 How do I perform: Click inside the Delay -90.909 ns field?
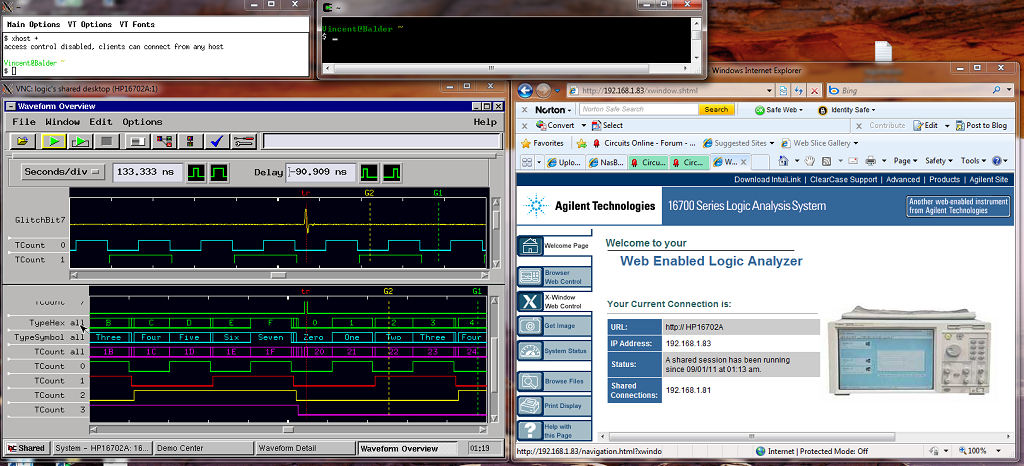[322, 172]
